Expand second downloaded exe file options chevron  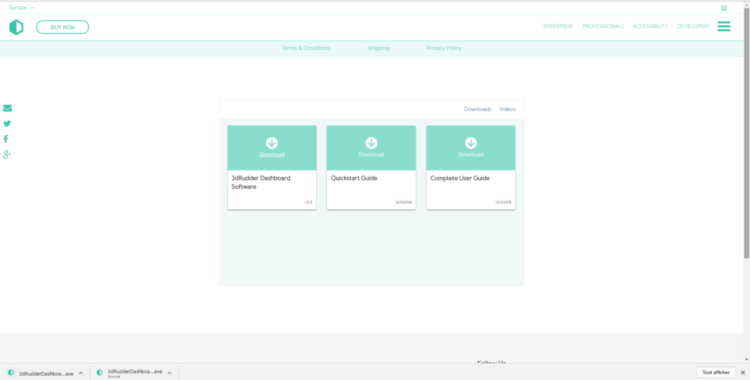click(x=169, y=373)
